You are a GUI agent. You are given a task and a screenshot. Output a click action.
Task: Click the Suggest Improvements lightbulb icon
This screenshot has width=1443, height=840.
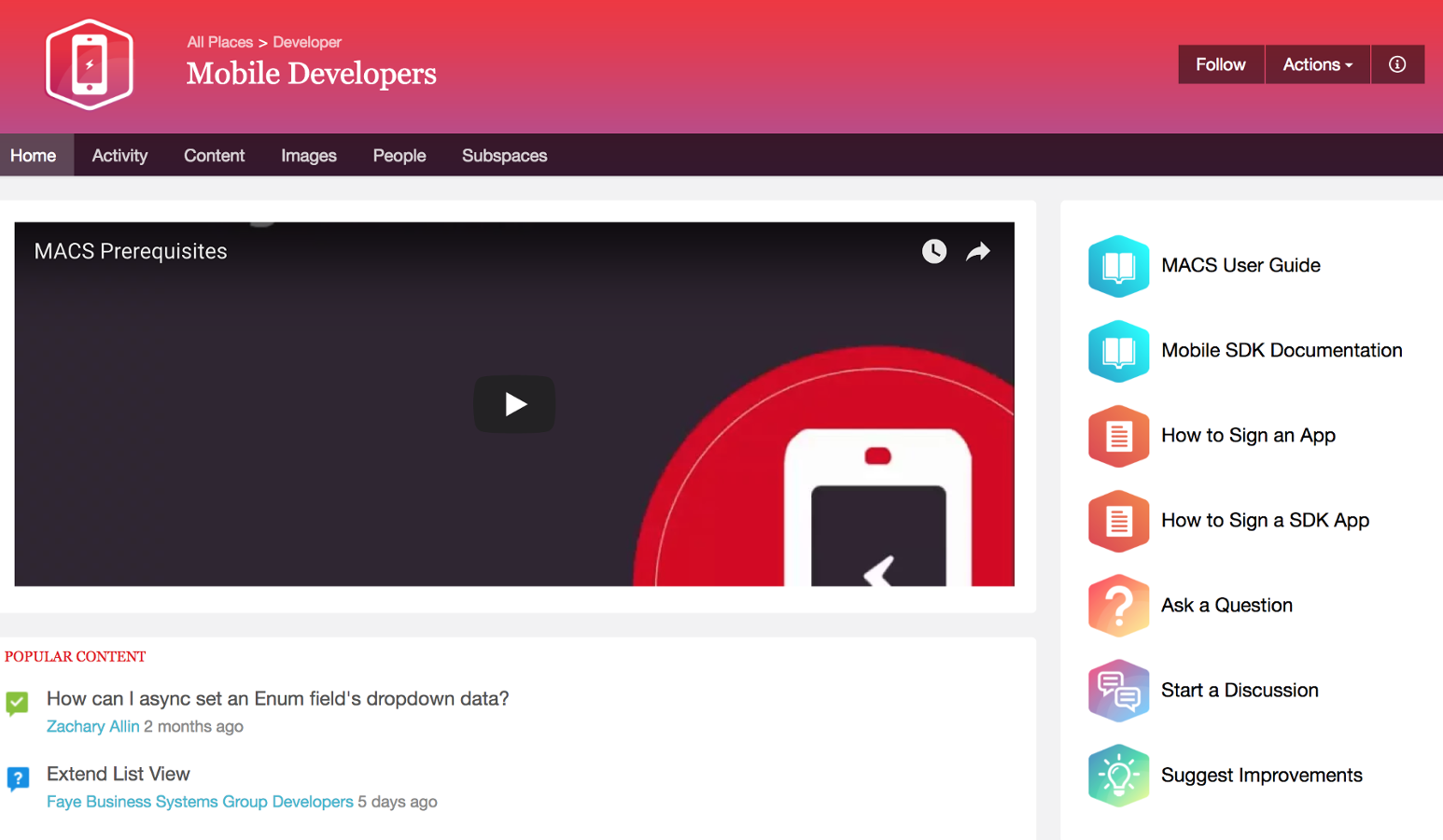[x=1118, y=776]
